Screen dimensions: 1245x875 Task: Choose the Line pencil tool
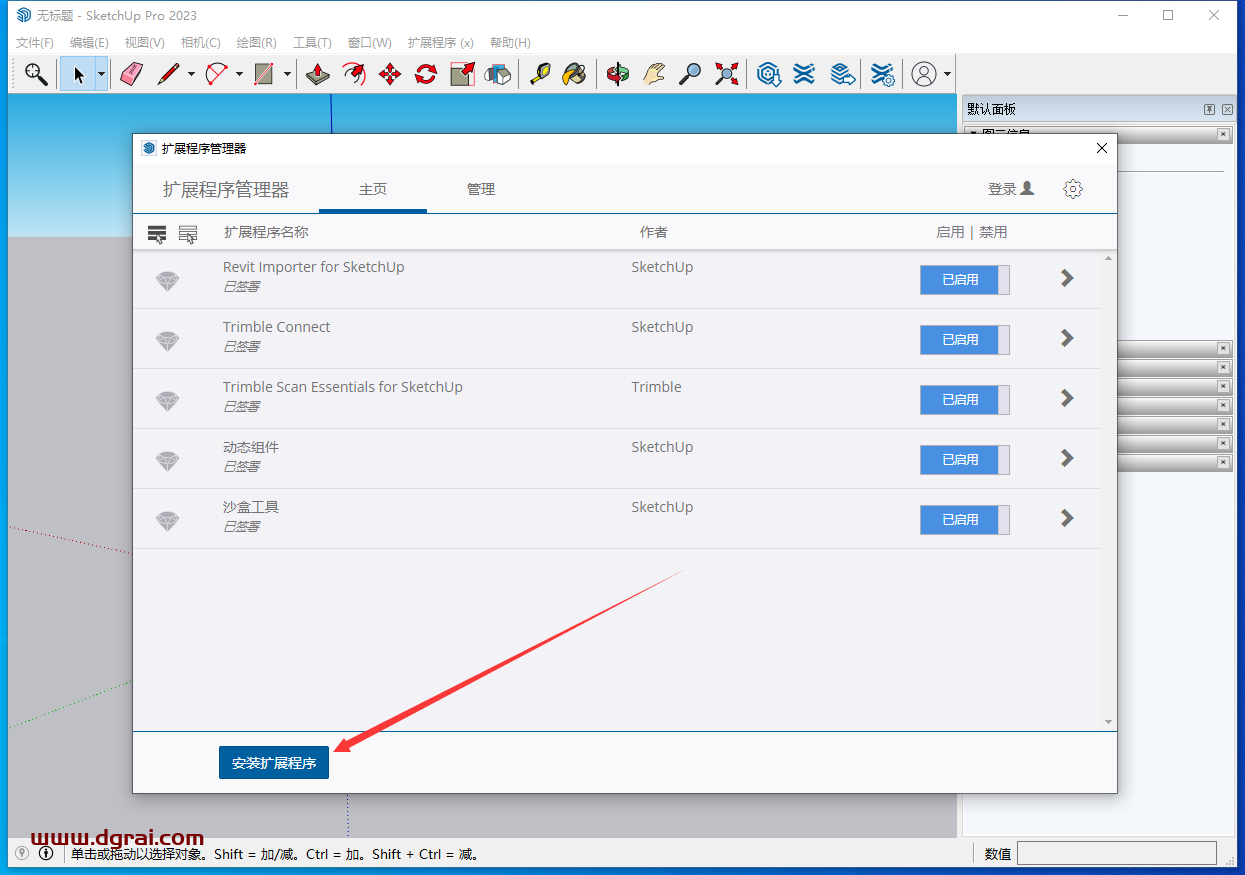pyautogui.click(x=168, y=74)
